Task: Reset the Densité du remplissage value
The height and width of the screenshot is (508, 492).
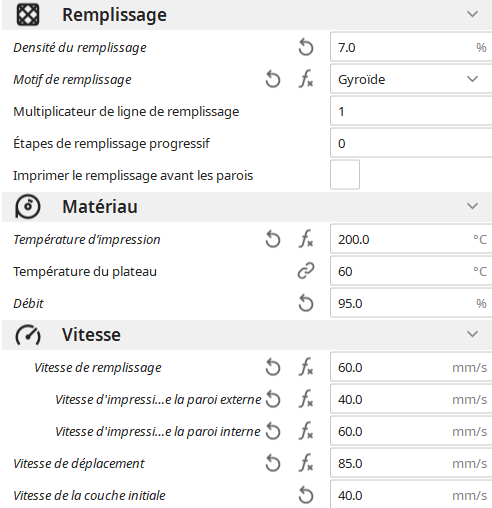Action: 306,47
